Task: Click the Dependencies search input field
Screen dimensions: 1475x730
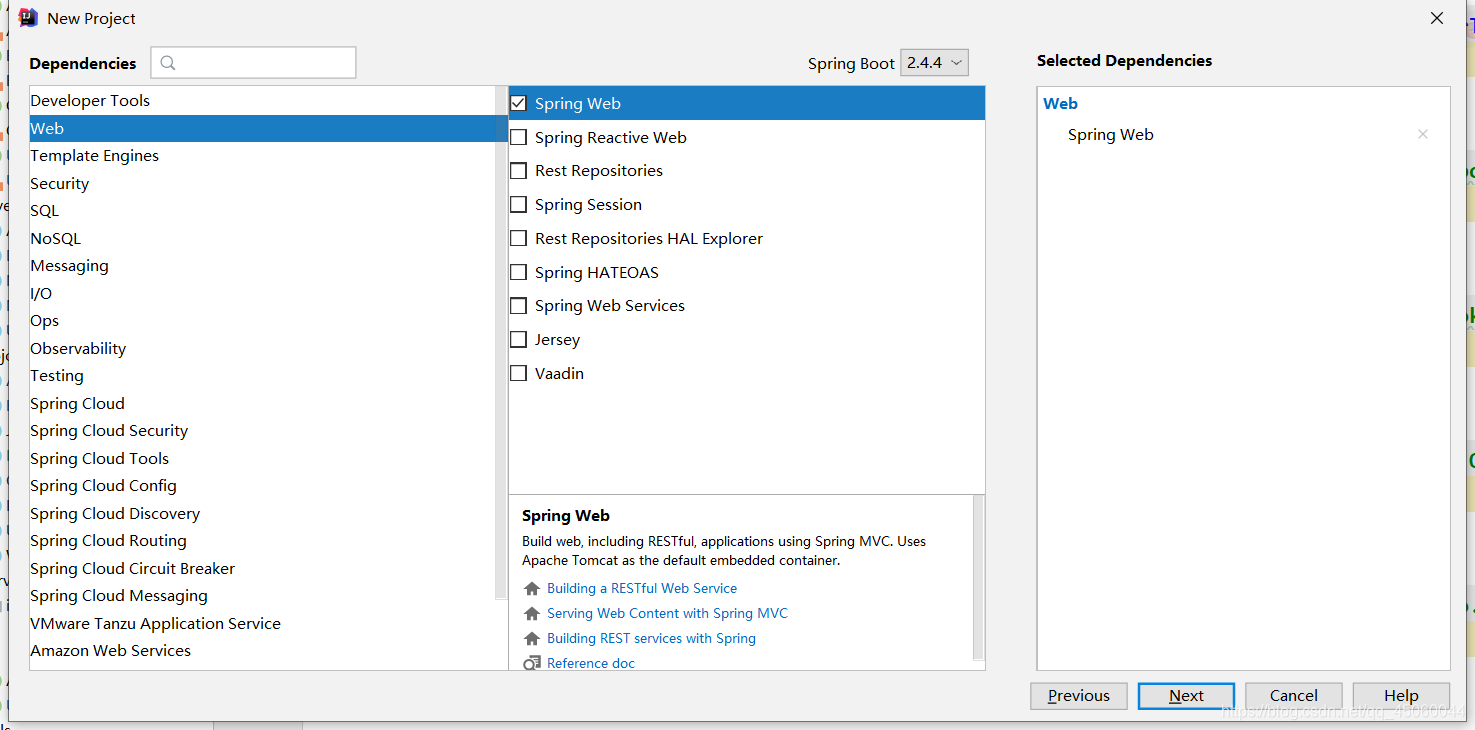Action: pos(253,63)
